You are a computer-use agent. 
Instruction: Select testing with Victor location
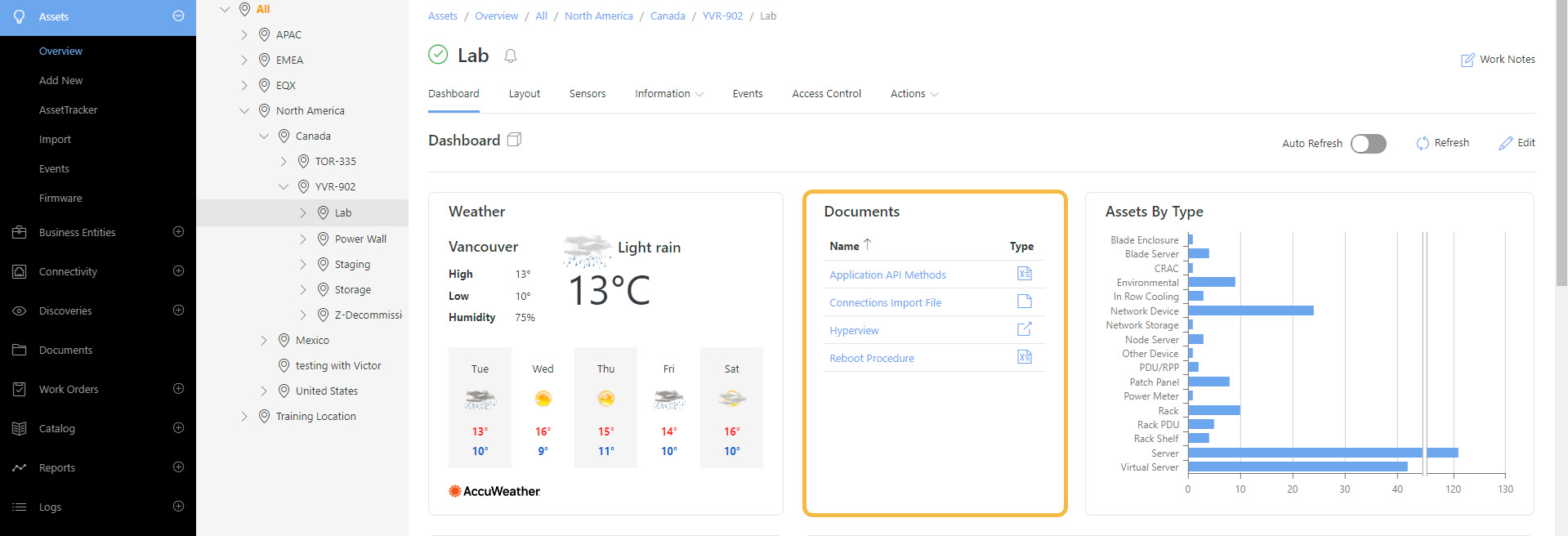click(x=338, y=366)
